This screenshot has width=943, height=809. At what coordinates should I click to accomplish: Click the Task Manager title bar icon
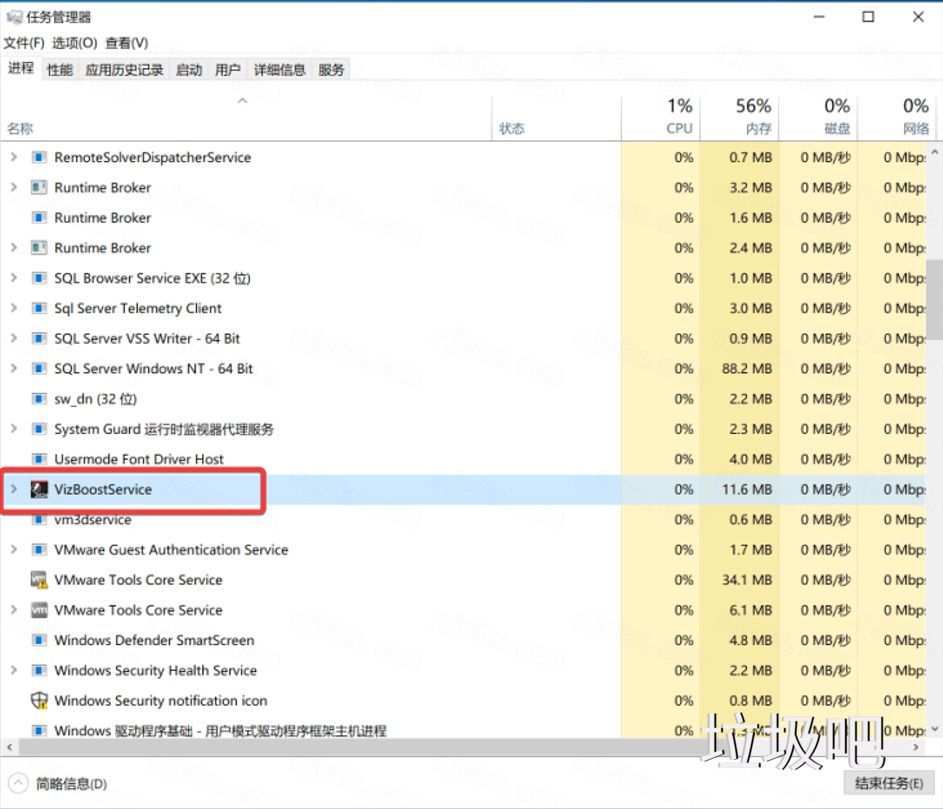15,16
